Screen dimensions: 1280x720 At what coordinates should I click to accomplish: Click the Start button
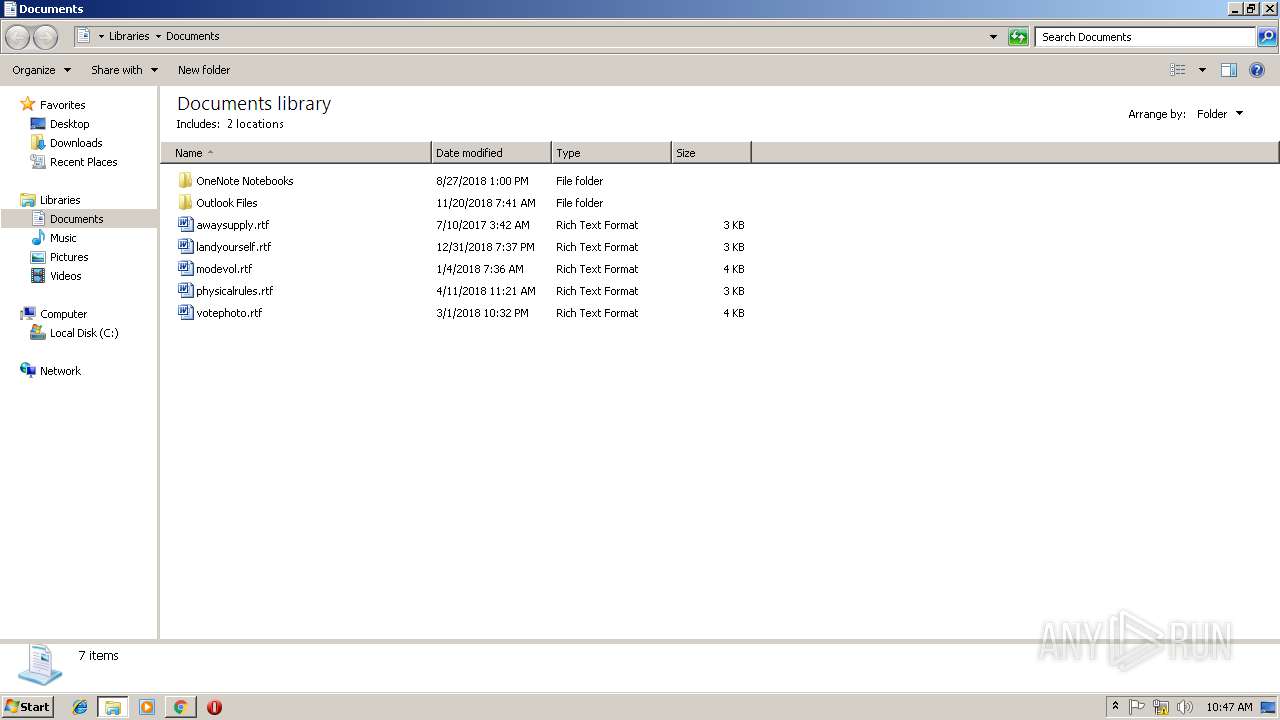click(x=27, y=707)
